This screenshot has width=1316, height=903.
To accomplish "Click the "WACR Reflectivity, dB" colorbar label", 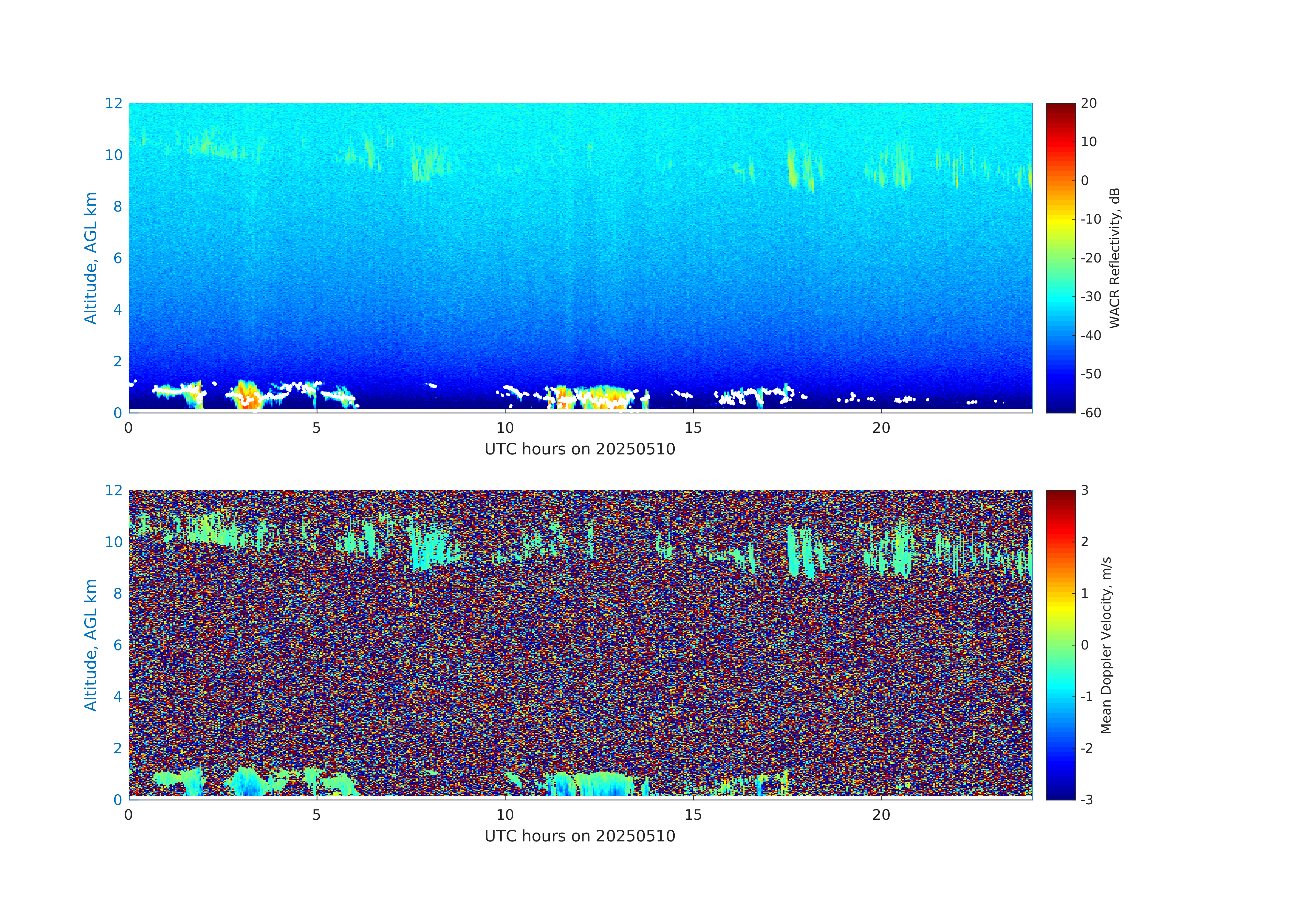I will pyautogui.click(x=1114, y=258).
